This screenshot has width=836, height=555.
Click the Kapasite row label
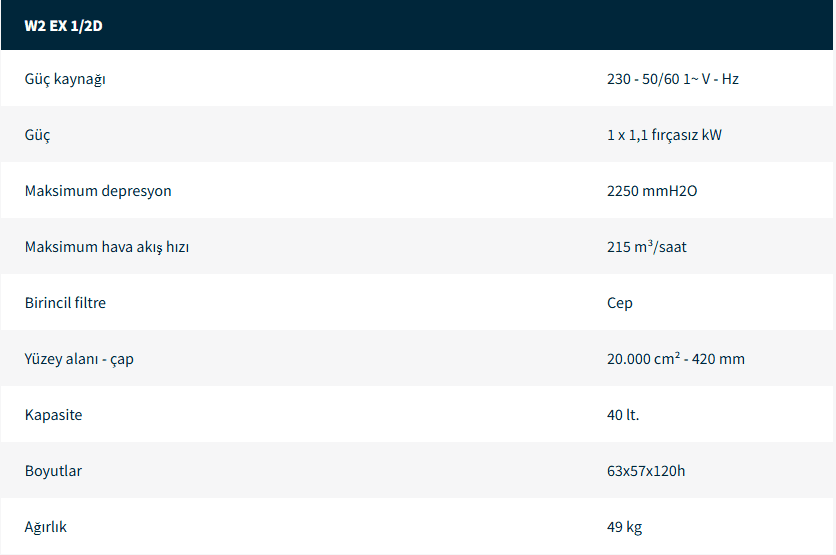(54, 415)
